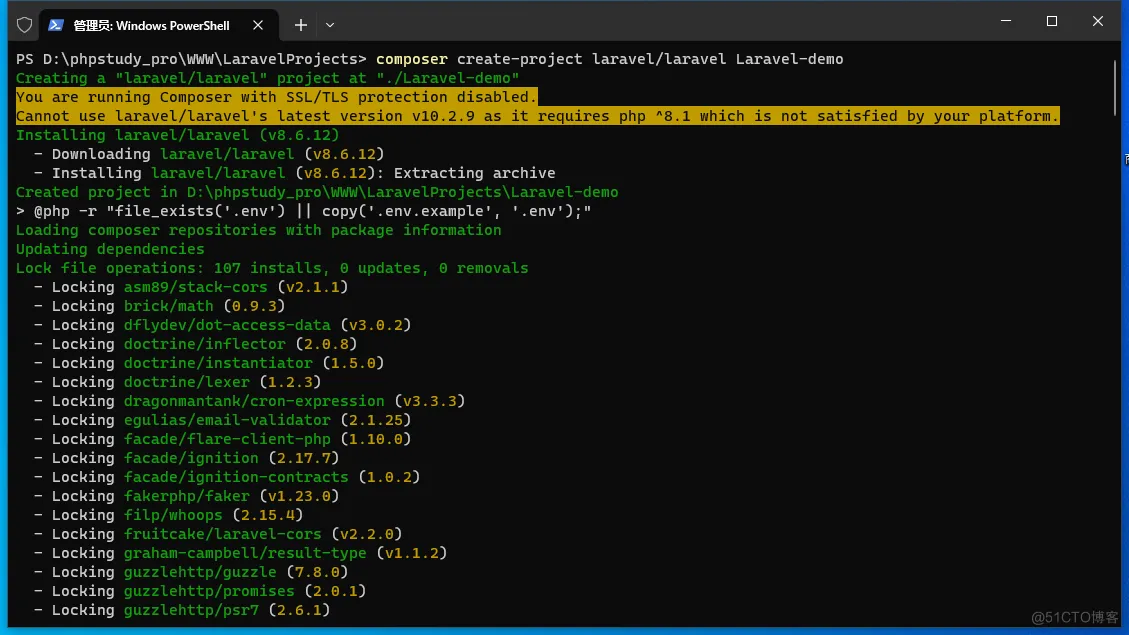Click the 'Extracting archive' text
Viewport: 1129px width, 635px height.
point(474,173)
